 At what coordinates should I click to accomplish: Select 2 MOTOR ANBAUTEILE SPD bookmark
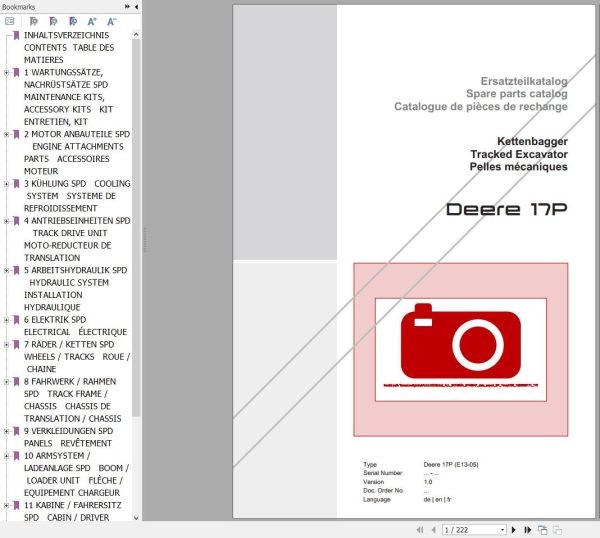pos(77,153)
